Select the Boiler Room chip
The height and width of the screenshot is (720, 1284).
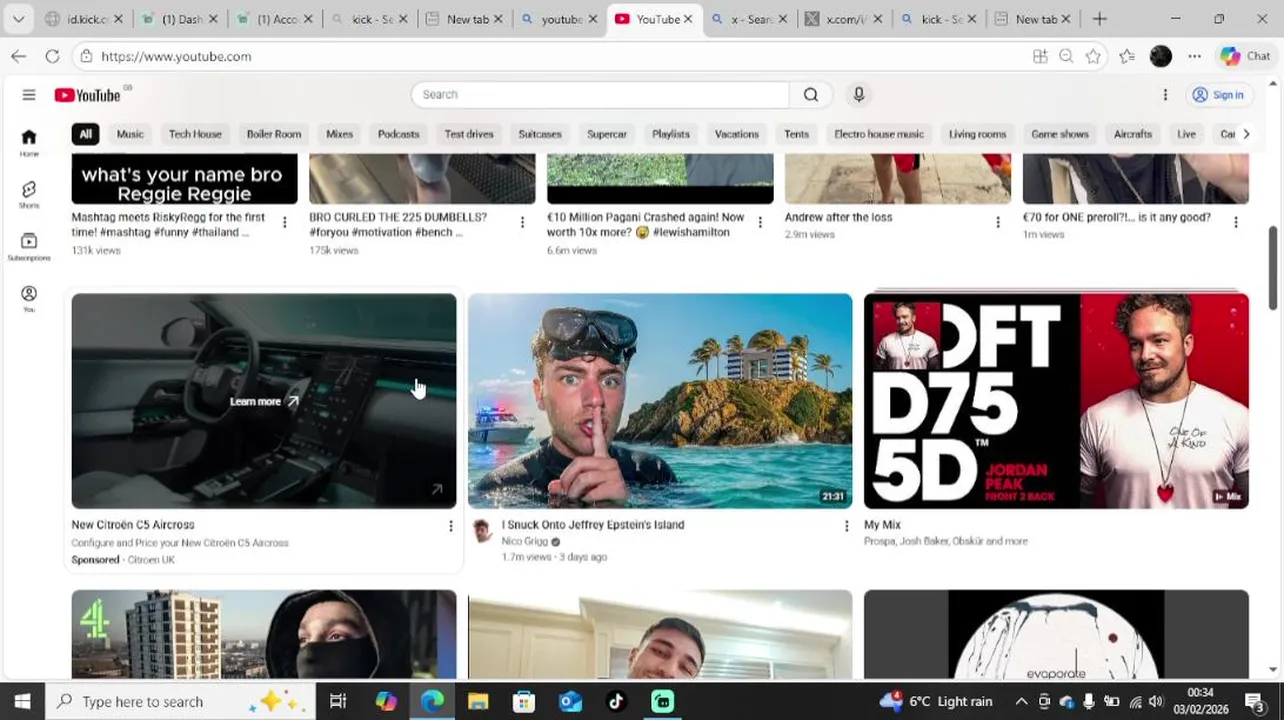(x=274, y=134)
